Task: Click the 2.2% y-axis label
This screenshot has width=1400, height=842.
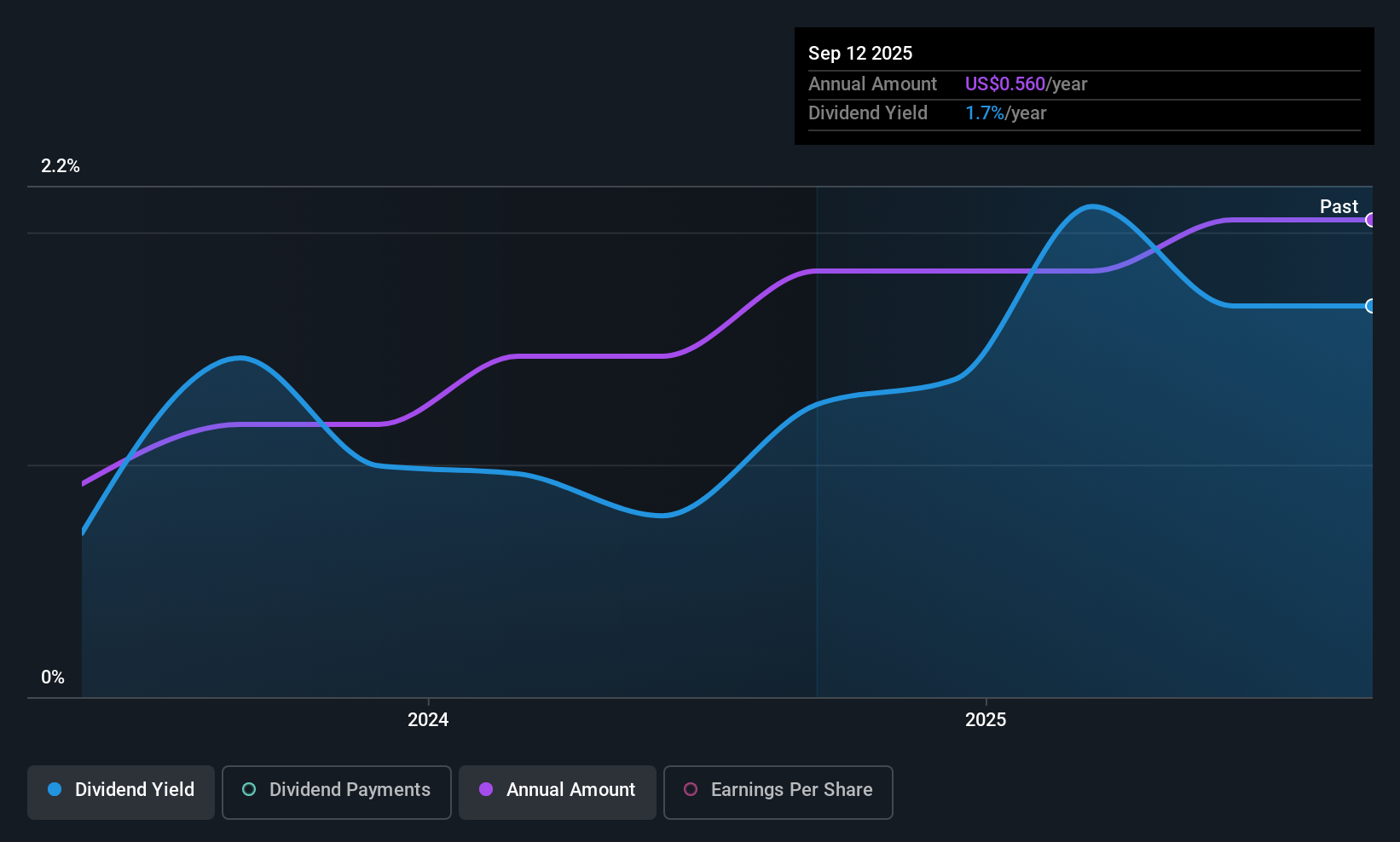Action: (61, 166)
